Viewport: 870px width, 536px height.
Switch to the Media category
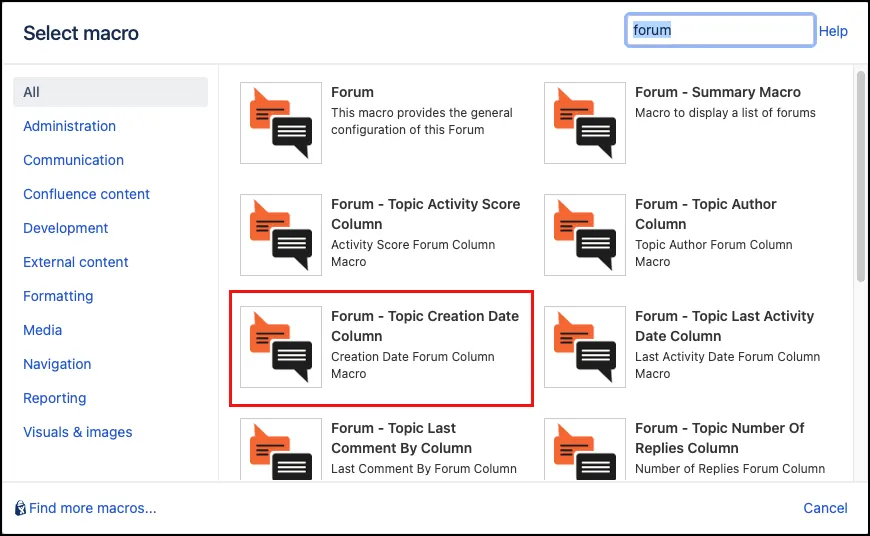[43, 330]
